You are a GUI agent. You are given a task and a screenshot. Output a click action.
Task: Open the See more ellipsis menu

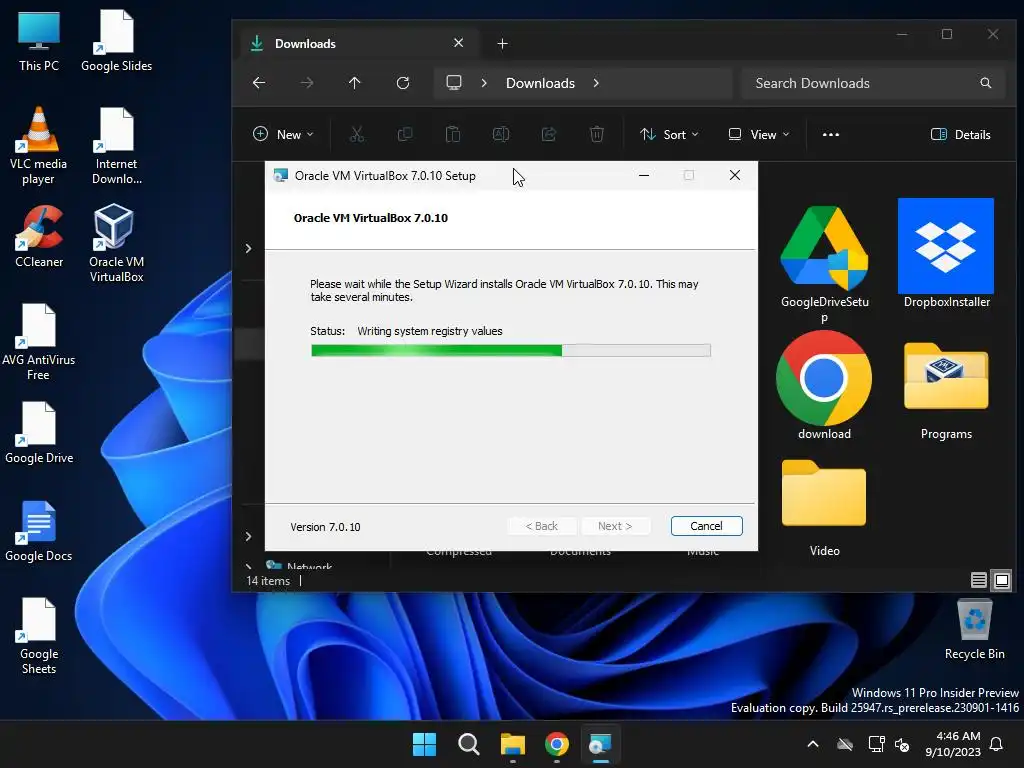point(831,135)
